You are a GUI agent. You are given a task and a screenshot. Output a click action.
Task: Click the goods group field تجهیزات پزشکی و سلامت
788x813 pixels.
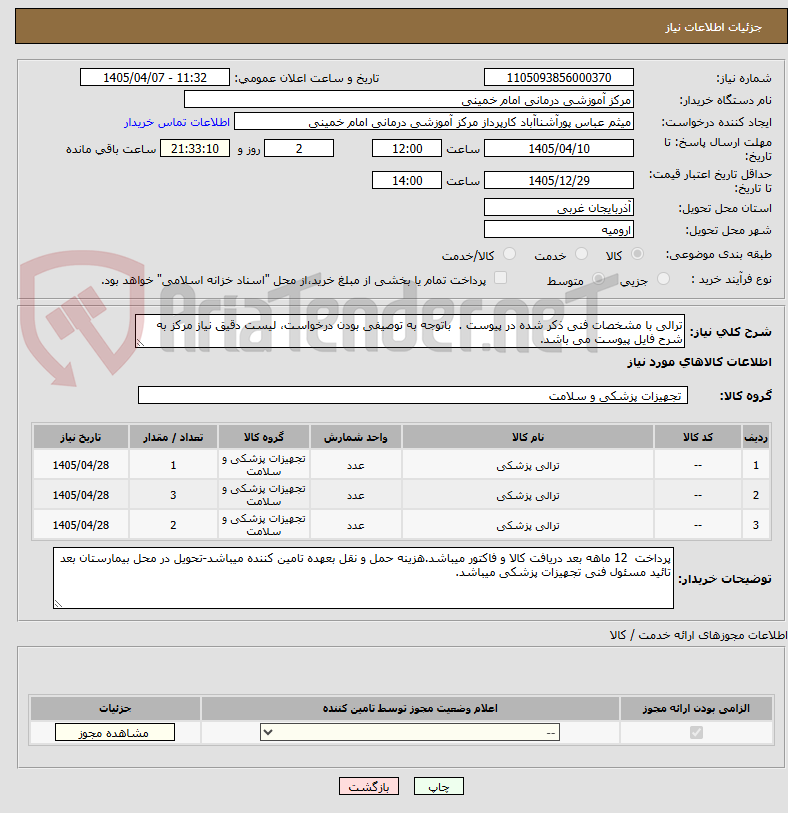click(x=413, y=395)
